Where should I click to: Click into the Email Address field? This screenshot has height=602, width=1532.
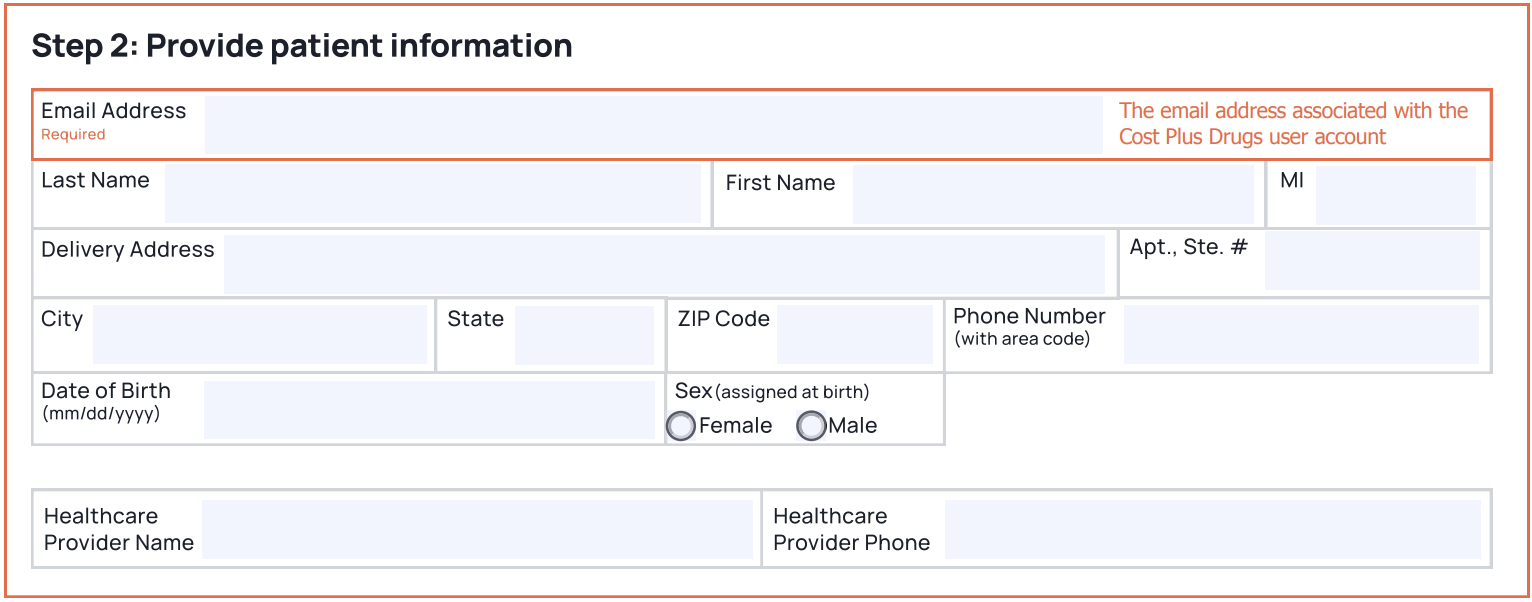(x=654, y=125)
